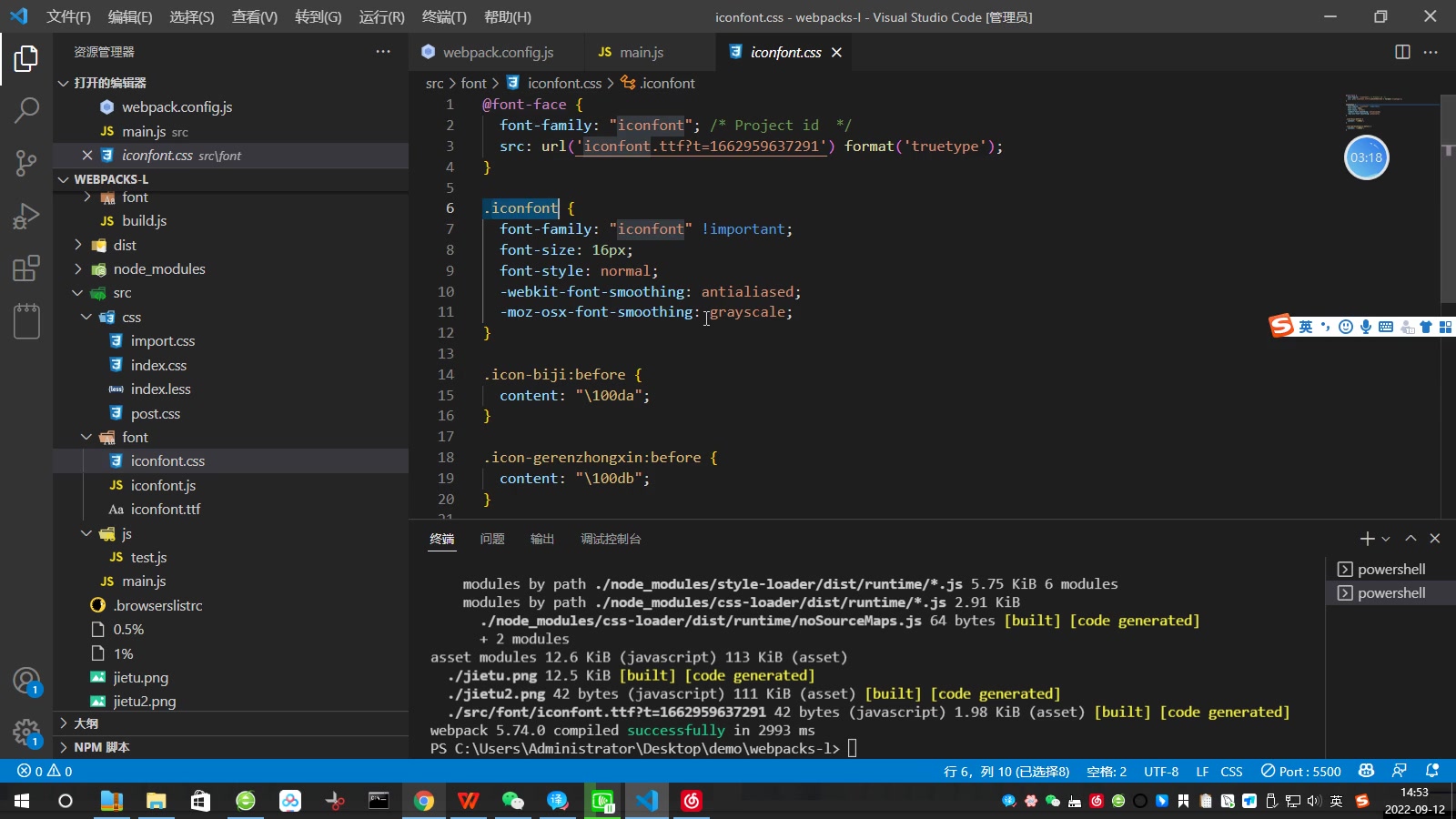Image resolution: width=1456 pixels, height=819 pixels.
Task: Maximize the terminal panel size
Action: pyautogui.click(x=1410, y=539)
